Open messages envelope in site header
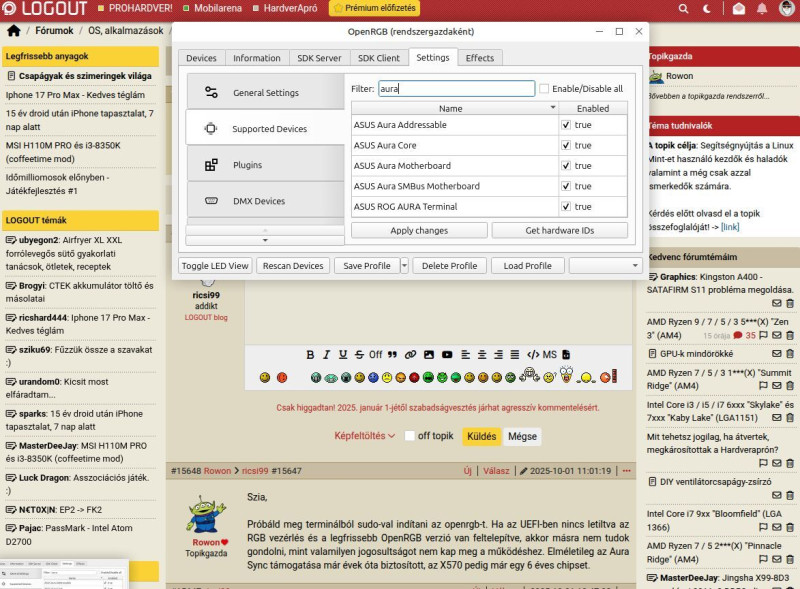 tap(739, 9)
